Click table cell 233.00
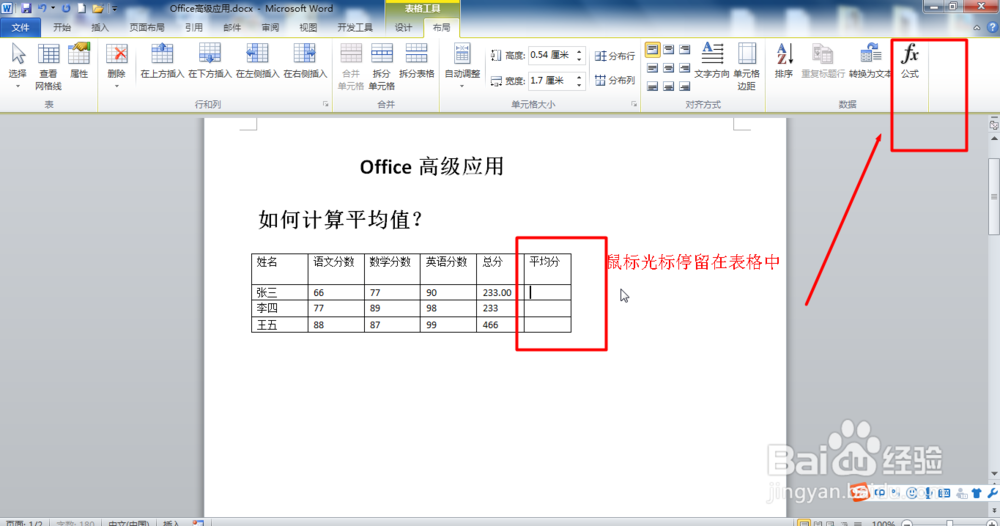 point(500,293)
